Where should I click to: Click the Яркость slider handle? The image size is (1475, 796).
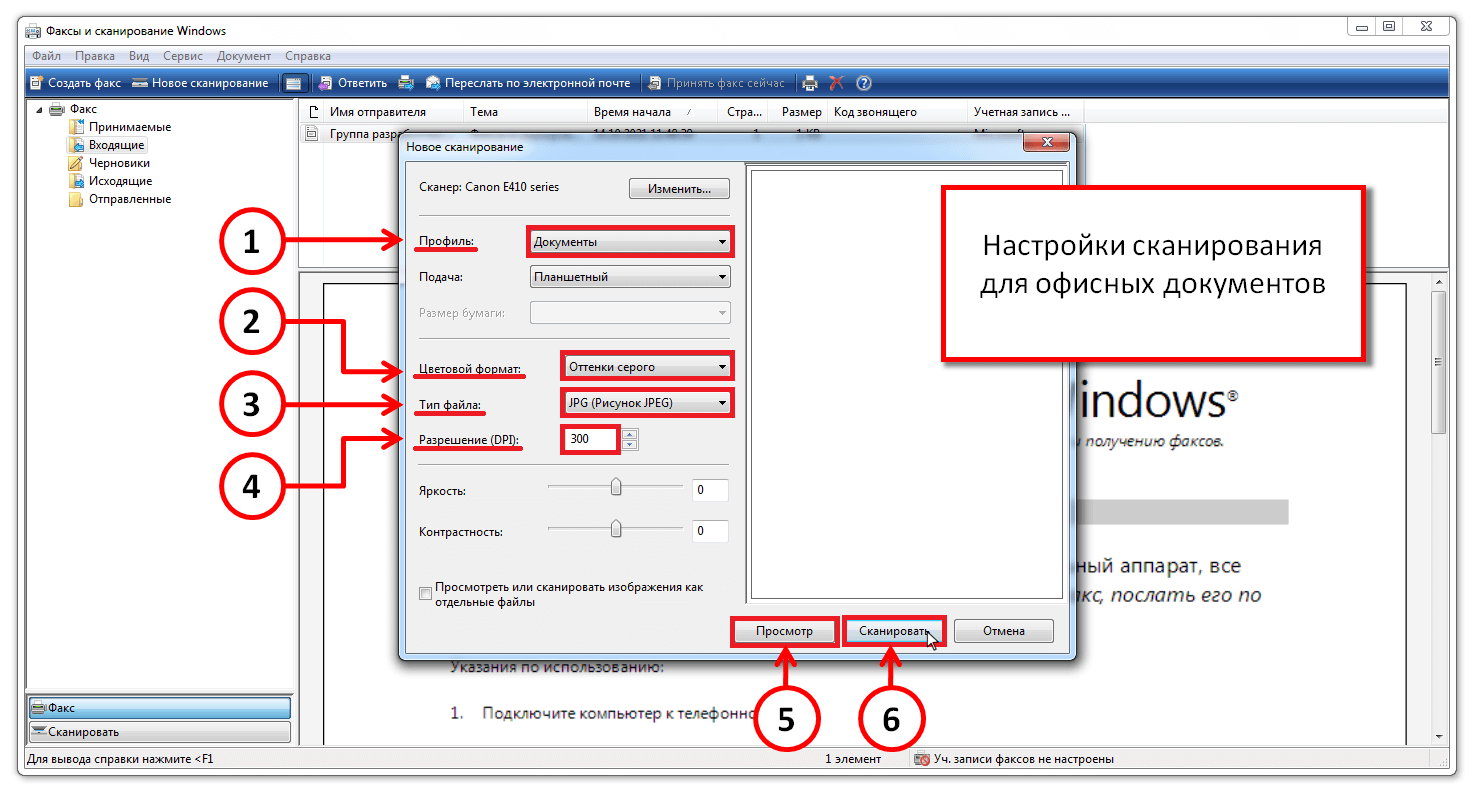(x=616, y=487)
